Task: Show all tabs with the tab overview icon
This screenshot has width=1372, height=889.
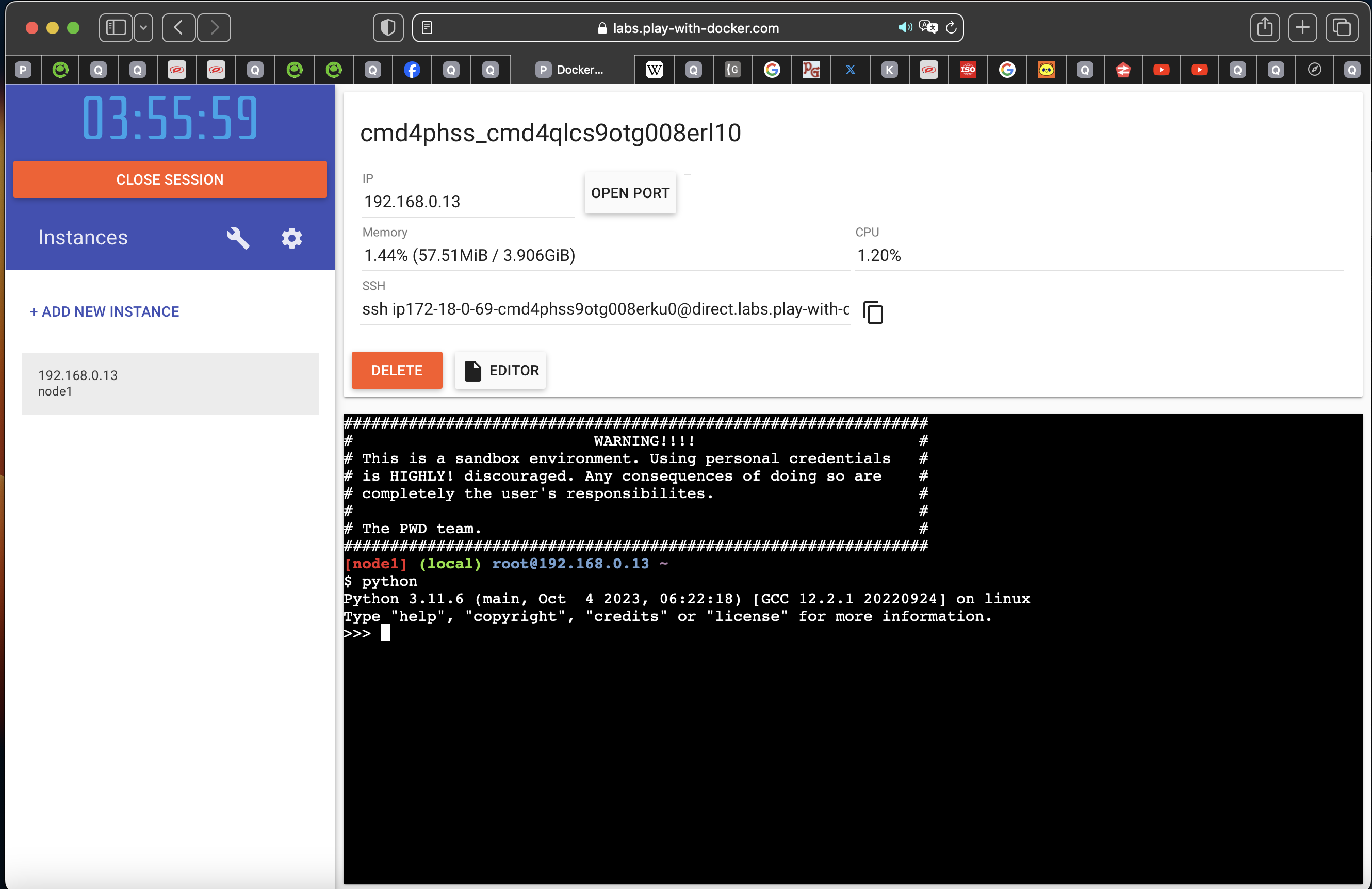Action: tap(1342, 27)
